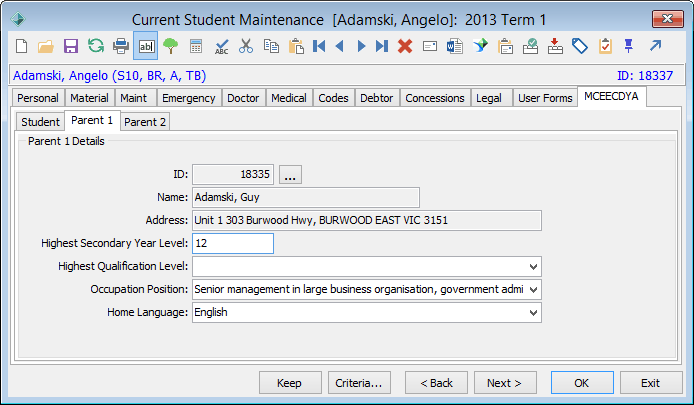Click the application icon in title bar
This screenshot has width=694, height=405.
pyautogui.click(x=18, y=19)
